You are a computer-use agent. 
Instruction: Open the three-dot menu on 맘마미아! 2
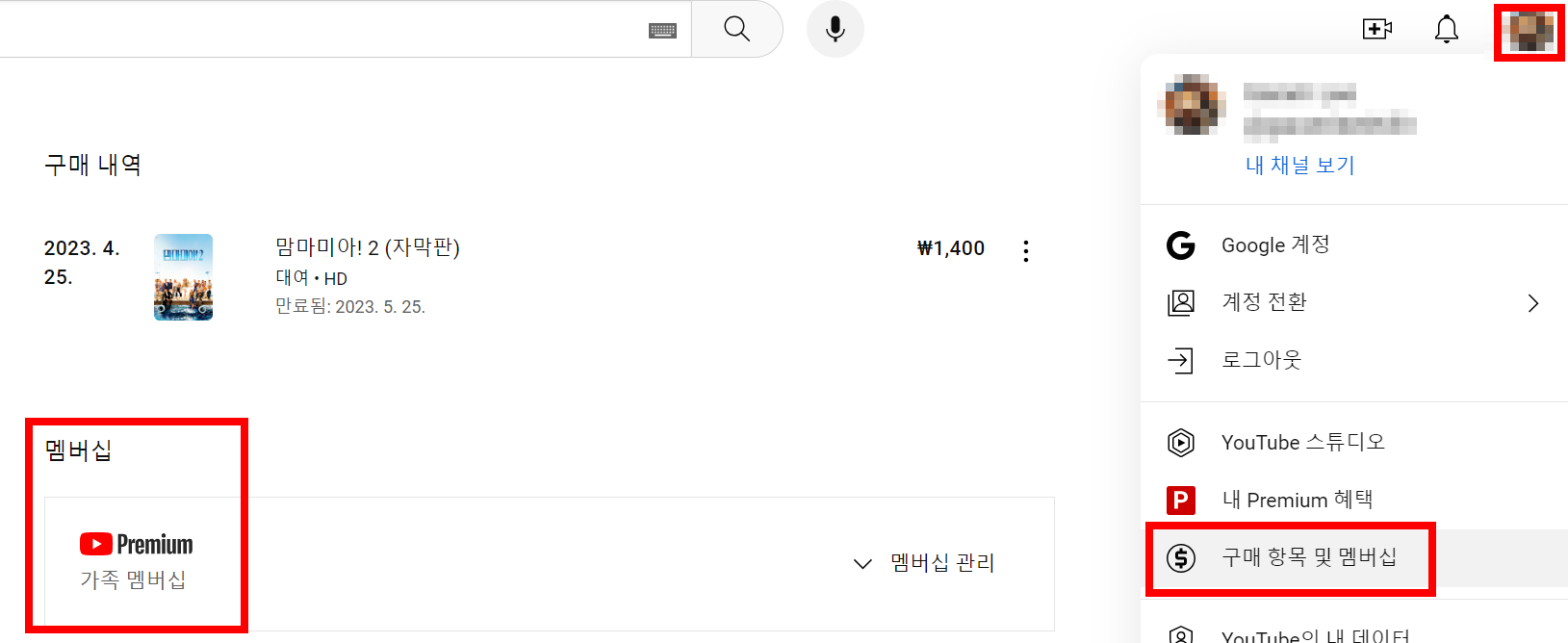[1025, 250]
